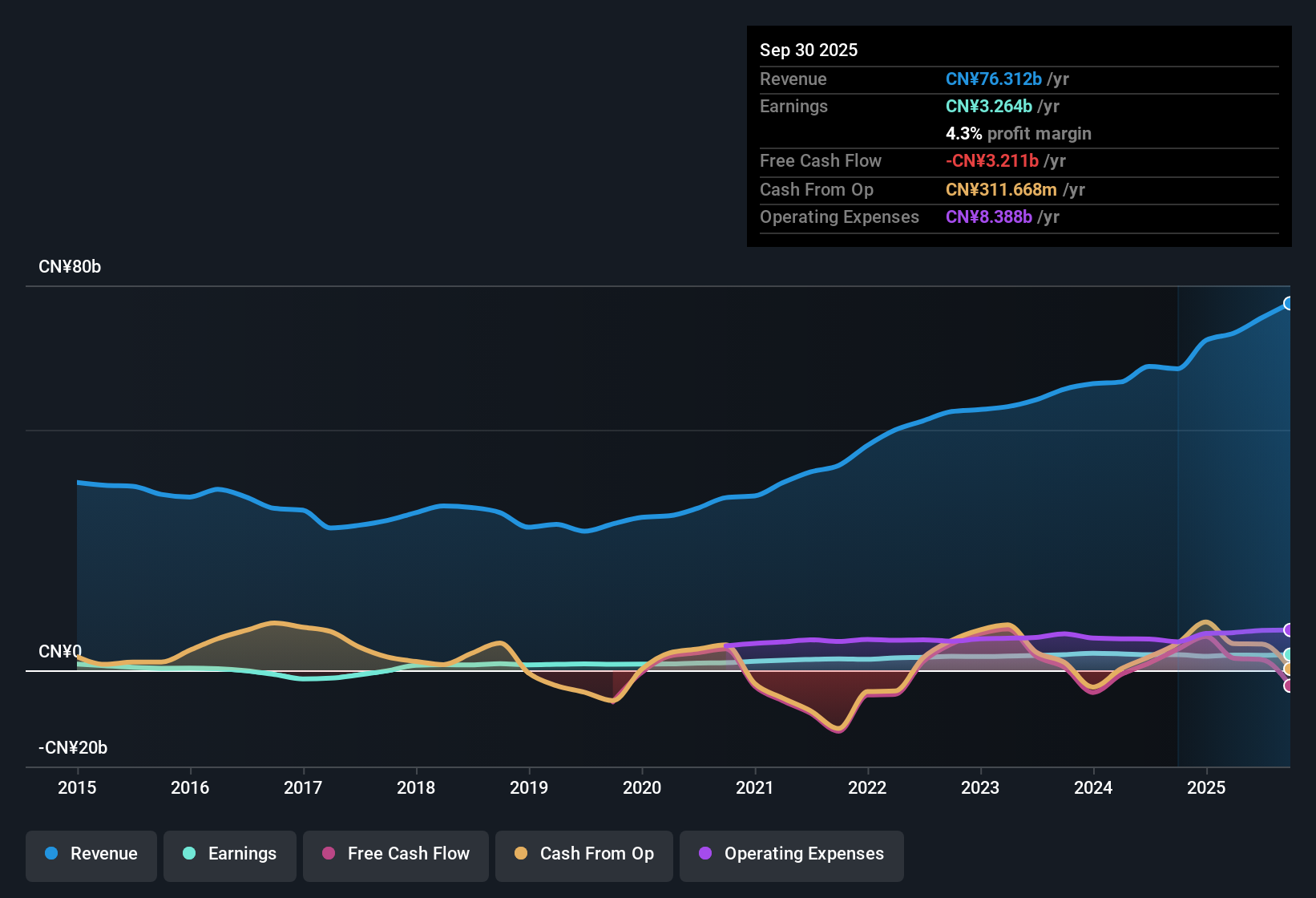Image resolution: width=1316 pixels, height=898 pixels.
Task: Click the -CN¥3.211b Free Cash Flow value
Action: tap(993, 160)
